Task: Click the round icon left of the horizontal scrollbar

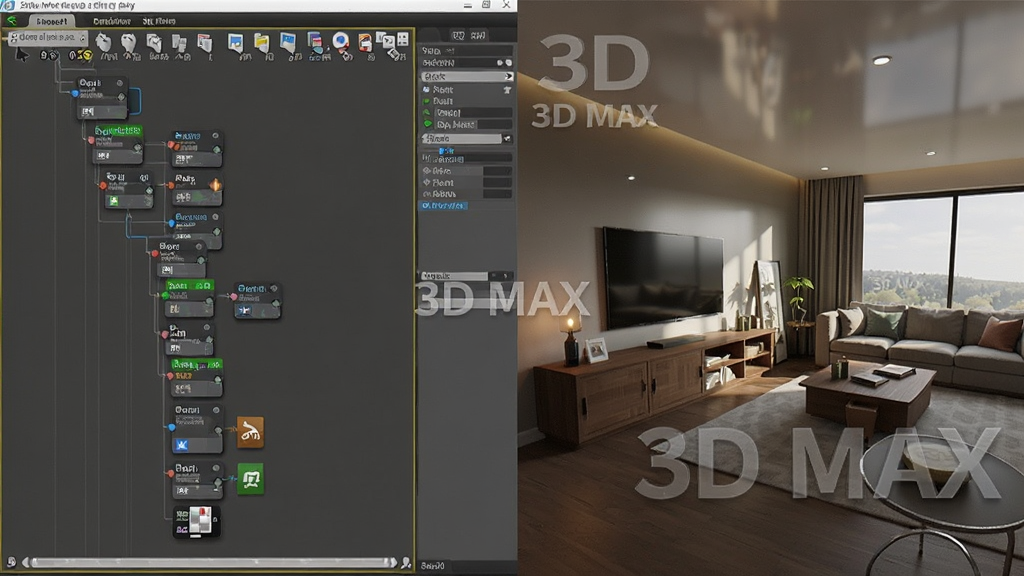Action: [11, 562]
